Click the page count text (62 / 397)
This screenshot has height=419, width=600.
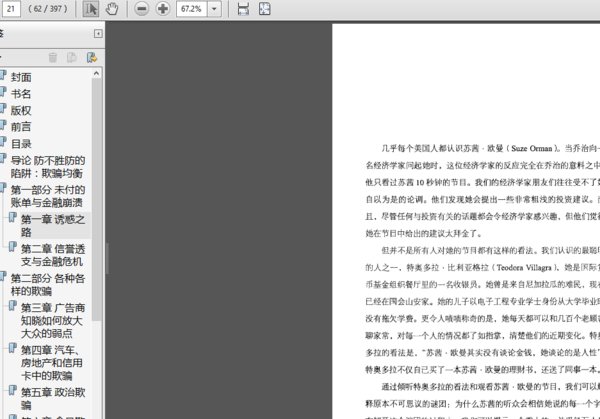(x=48, y=9)
